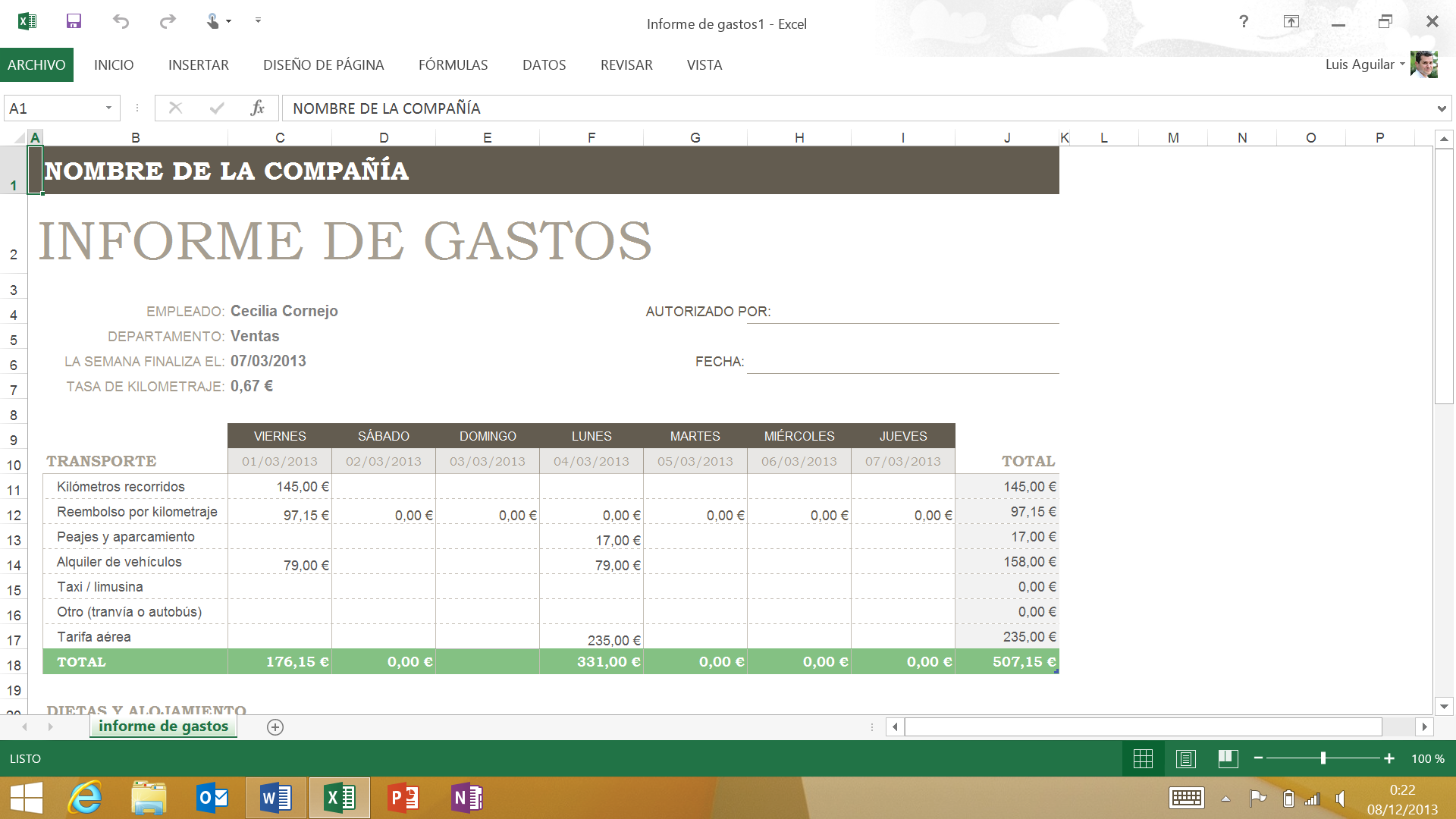1456x819 pixels.
Task: Open the FÓRMULAS ribbon tab
Action: (453, 65)
